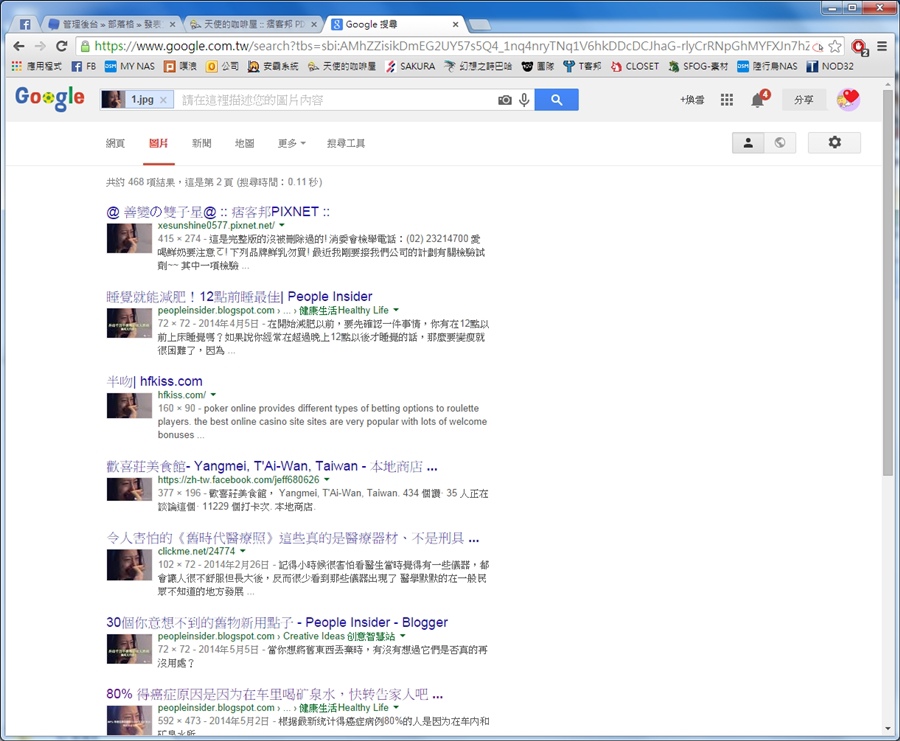Switch to personal results (person icon)

pos(748,143)
